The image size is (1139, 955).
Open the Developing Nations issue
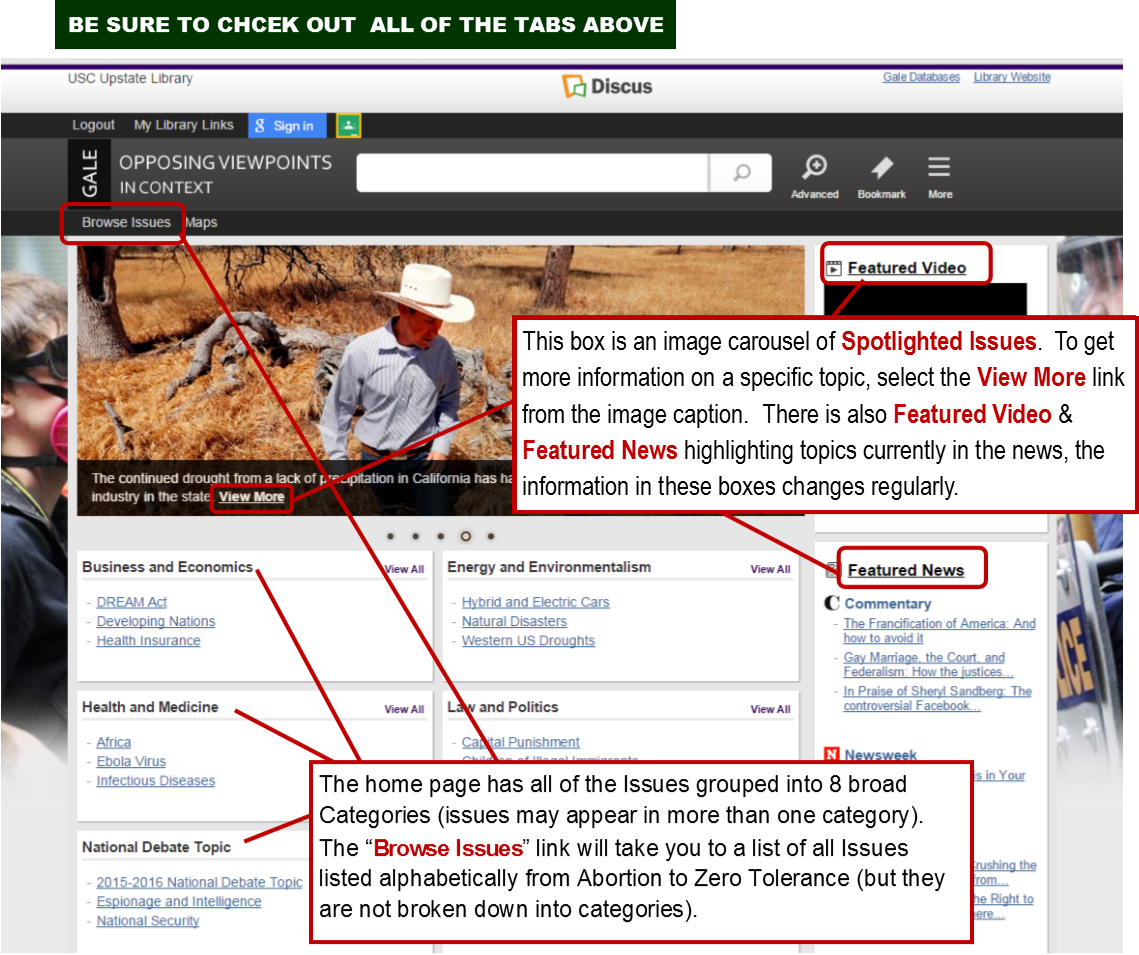[x=156, y=622]
